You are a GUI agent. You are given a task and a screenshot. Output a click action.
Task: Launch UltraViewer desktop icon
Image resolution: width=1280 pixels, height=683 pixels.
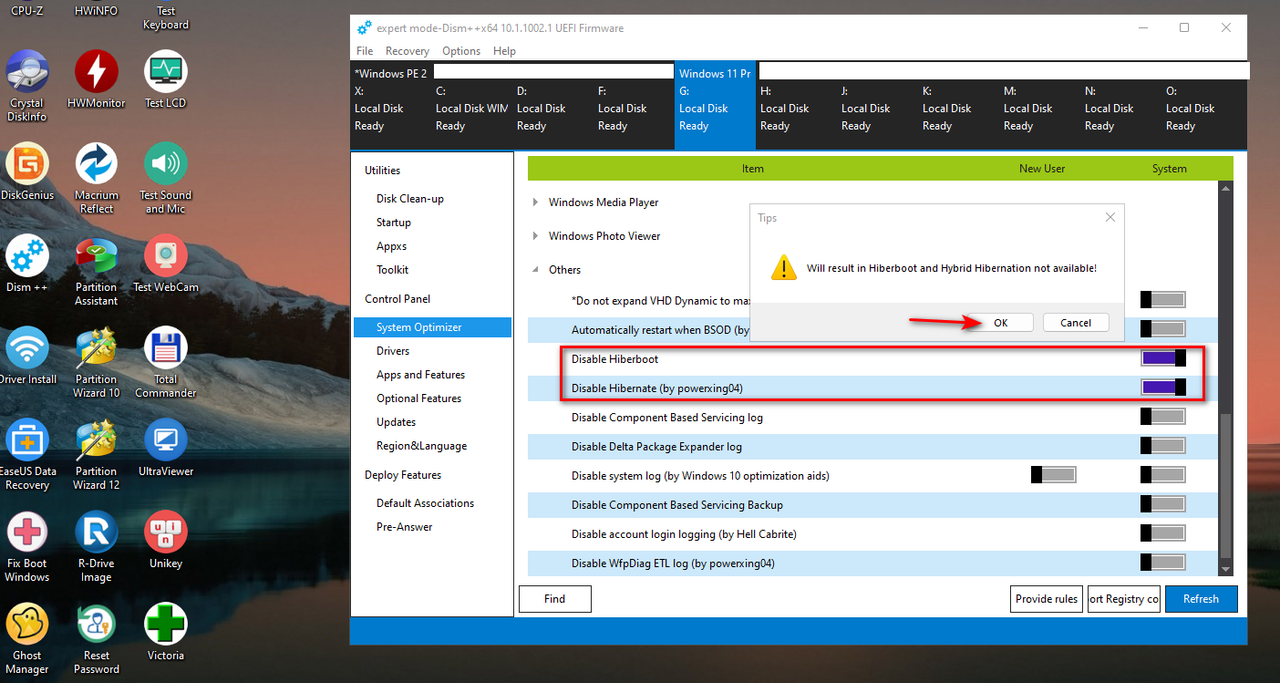[166, 448]
